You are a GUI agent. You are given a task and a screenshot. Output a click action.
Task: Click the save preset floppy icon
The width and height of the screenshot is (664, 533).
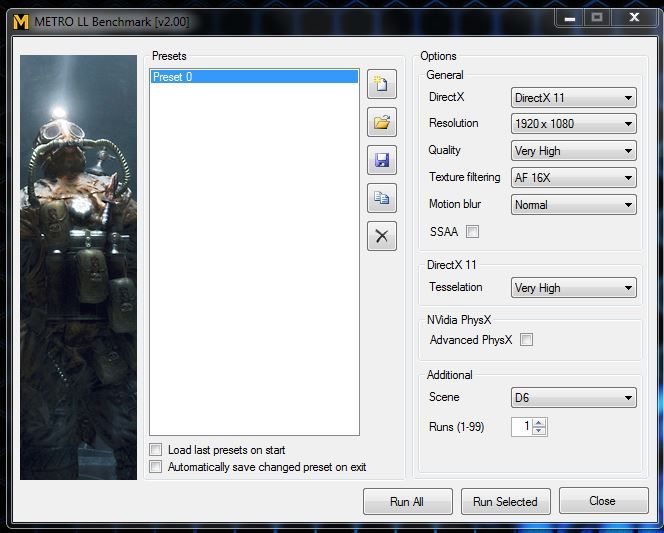click(x=381, y=160)
